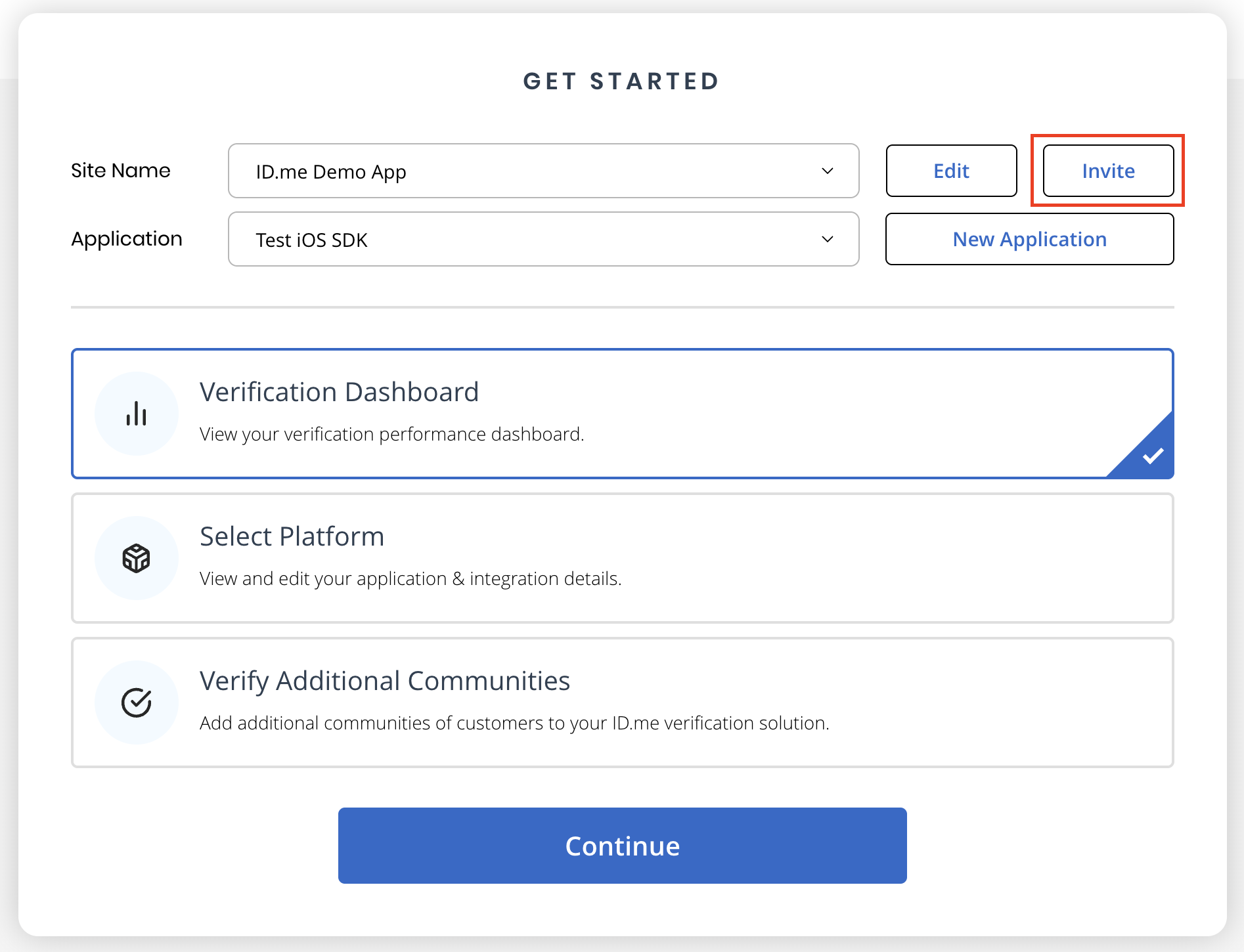Click the cube icon beside Select Platform
Screen dimensions: 1244x952
(137, 558)
